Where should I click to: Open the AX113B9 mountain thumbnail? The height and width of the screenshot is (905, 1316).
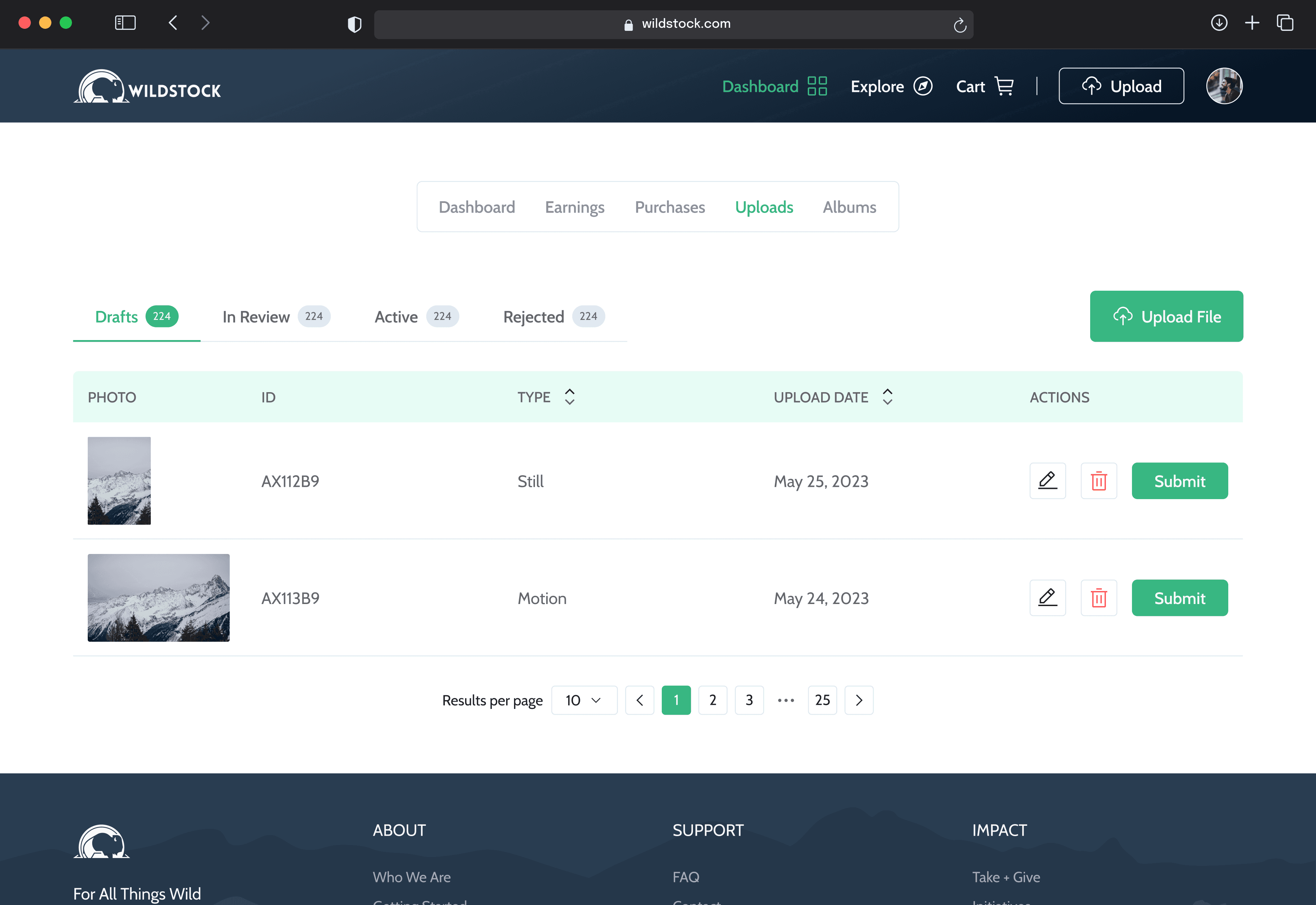[x=159, y=598]
